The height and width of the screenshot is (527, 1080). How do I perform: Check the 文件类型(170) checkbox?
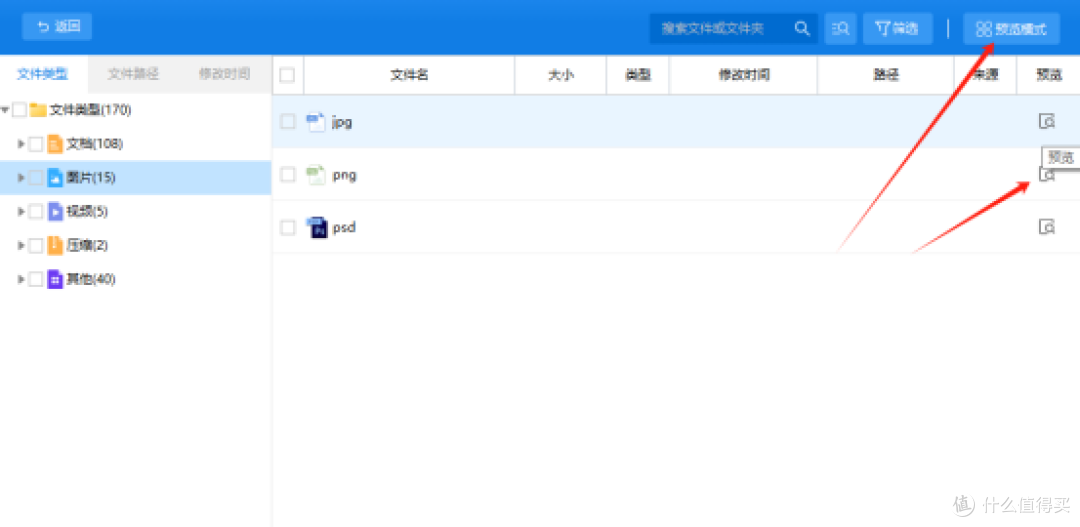[x=19, y=110]
